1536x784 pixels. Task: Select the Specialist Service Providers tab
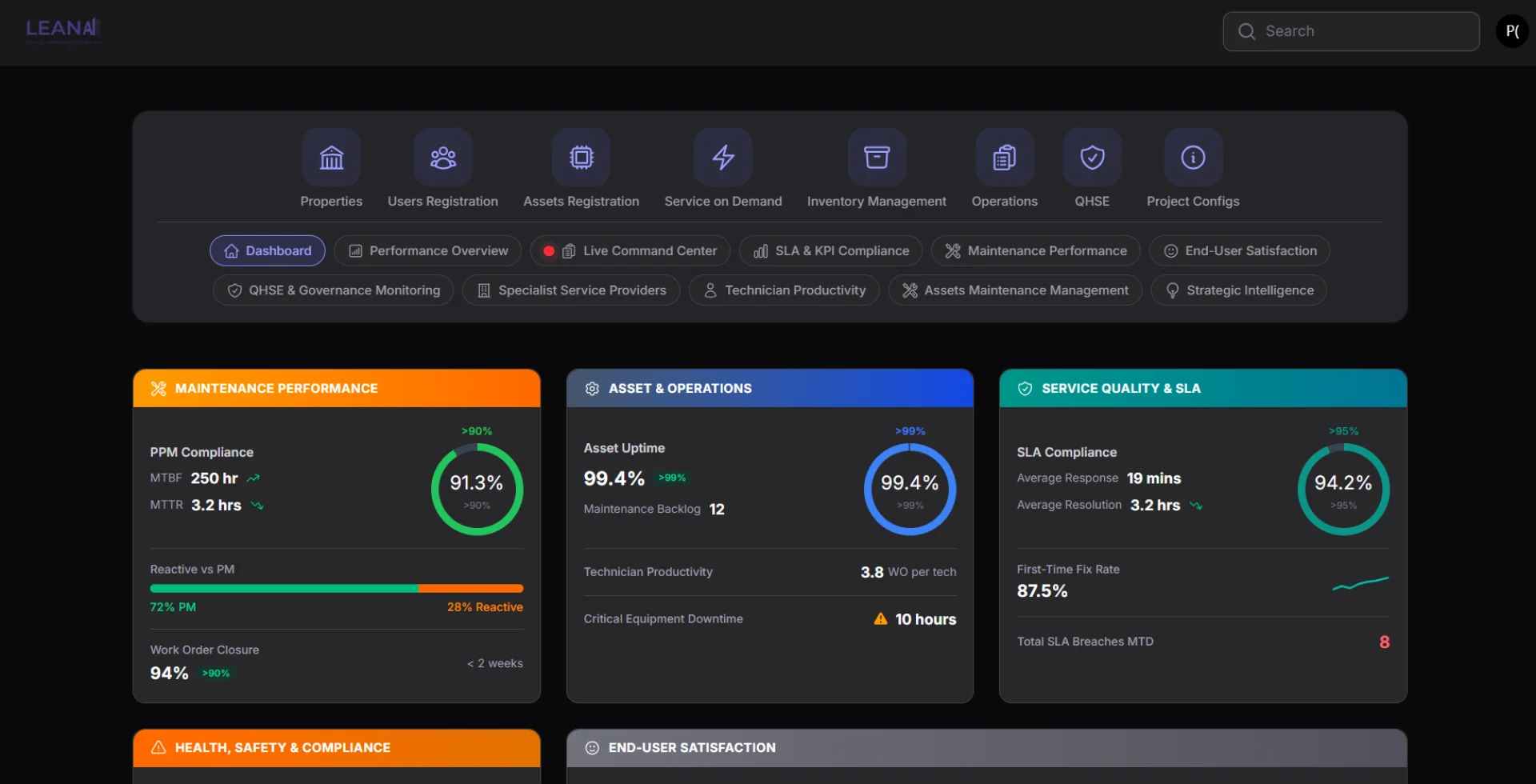coord(571,290)
